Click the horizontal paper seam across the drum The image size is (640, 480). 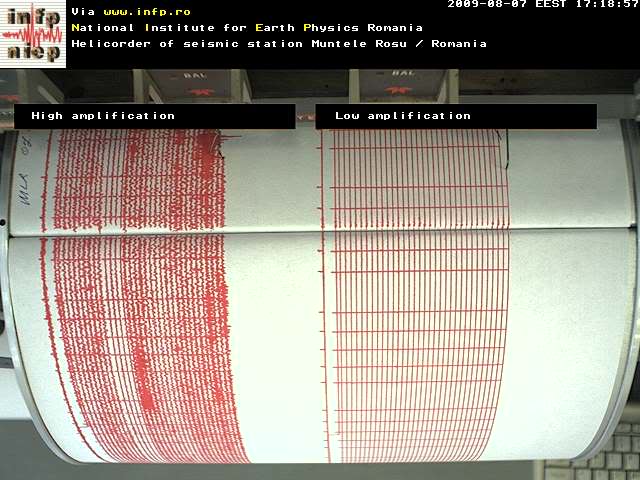[320, 232]
